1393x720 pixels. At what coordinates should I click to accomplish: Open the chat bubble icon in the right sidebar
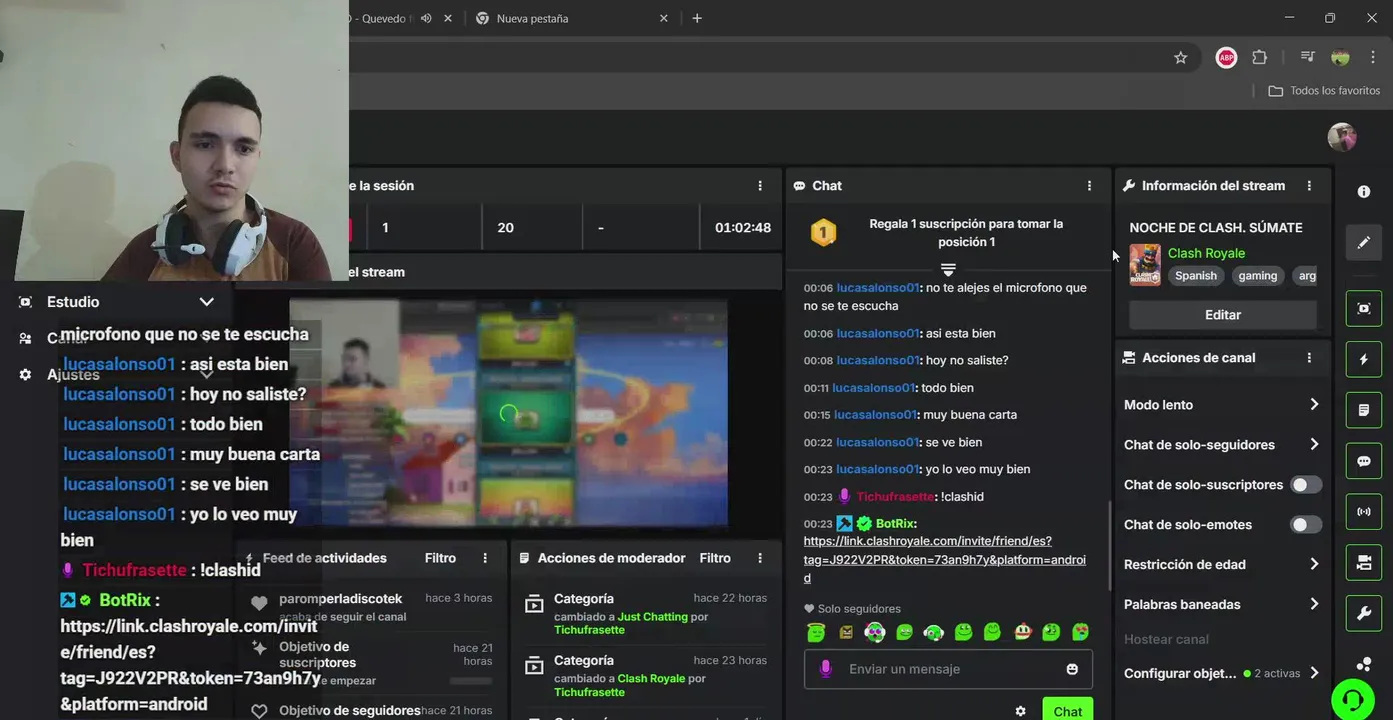tap(1363, 461)
